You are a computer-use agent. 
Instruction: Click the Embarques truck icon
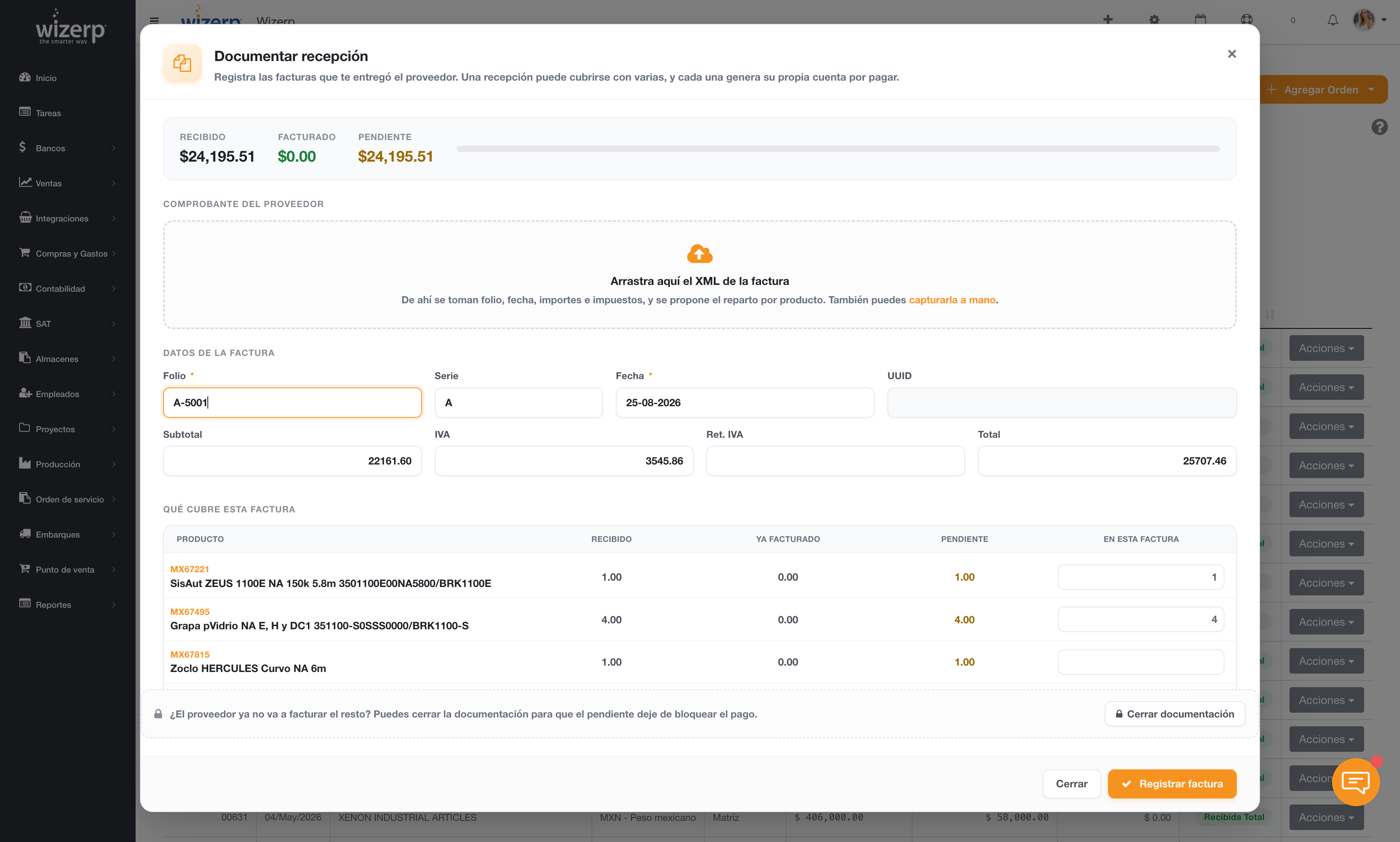click(x=25, y=534)
